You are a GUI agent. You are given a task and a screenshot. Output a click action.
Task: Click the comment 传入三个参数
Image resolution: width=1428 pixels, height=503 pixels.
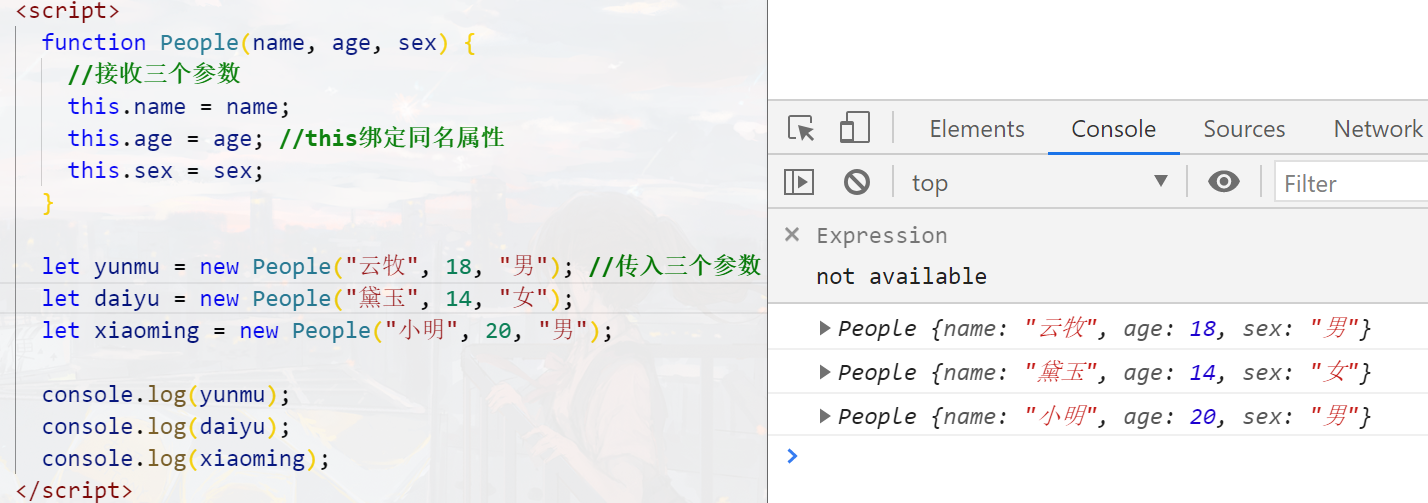tap(676, 266)
